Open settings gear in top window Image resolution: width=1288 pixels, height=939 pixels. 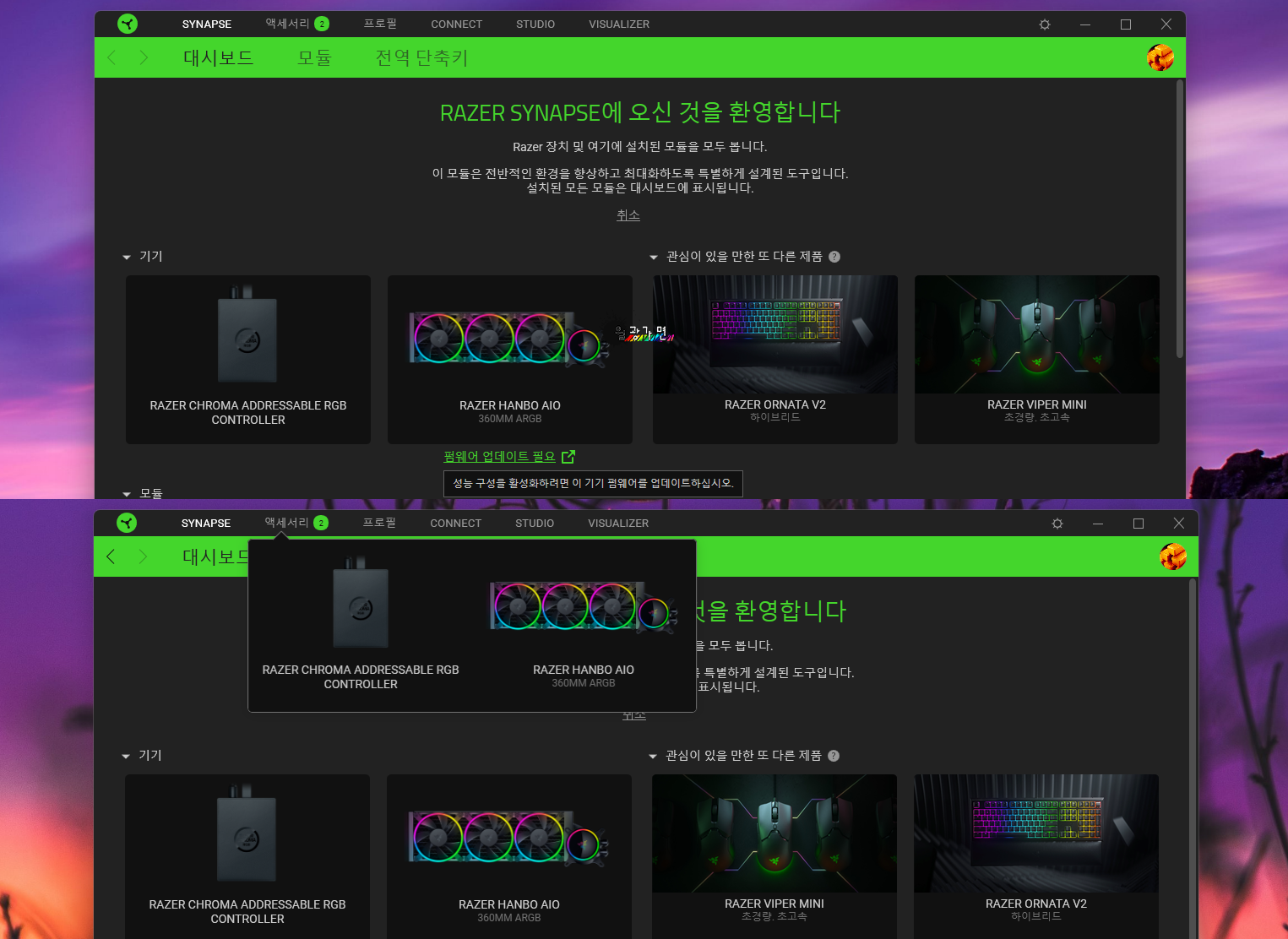click(x=1045, y=24)
